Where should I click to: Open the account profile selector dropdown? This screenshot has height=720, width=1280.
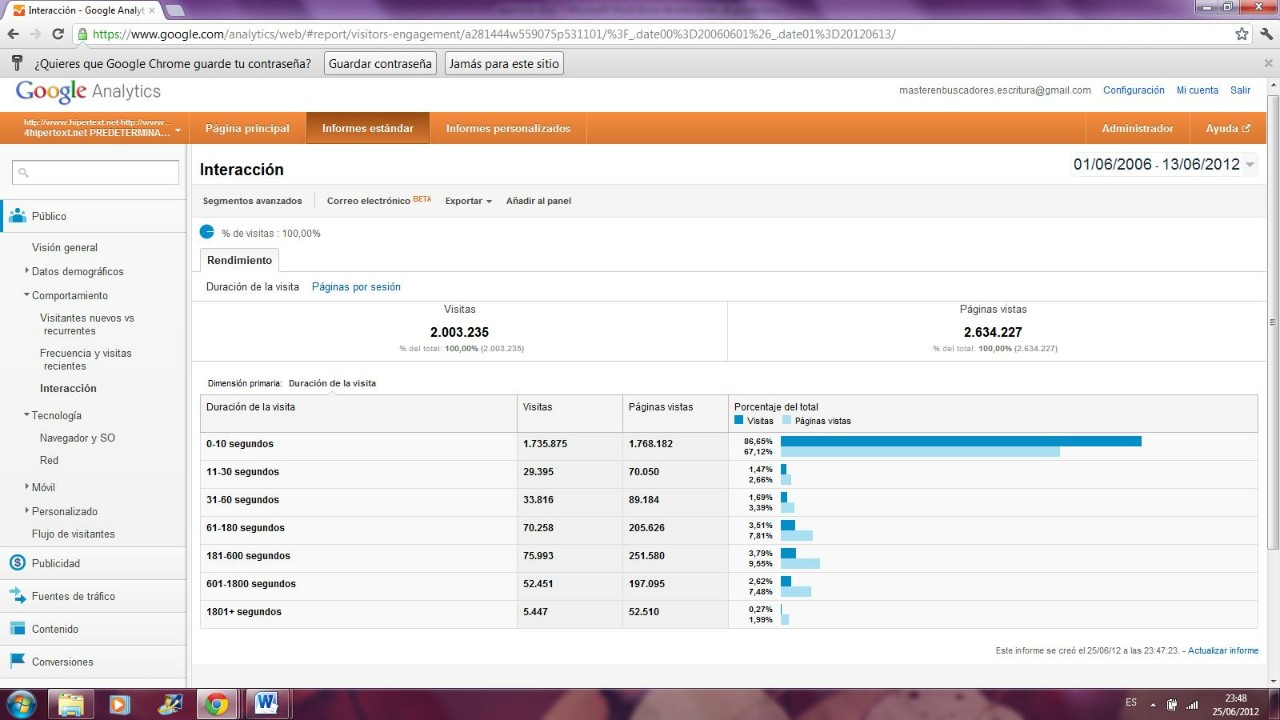point(177,129)
